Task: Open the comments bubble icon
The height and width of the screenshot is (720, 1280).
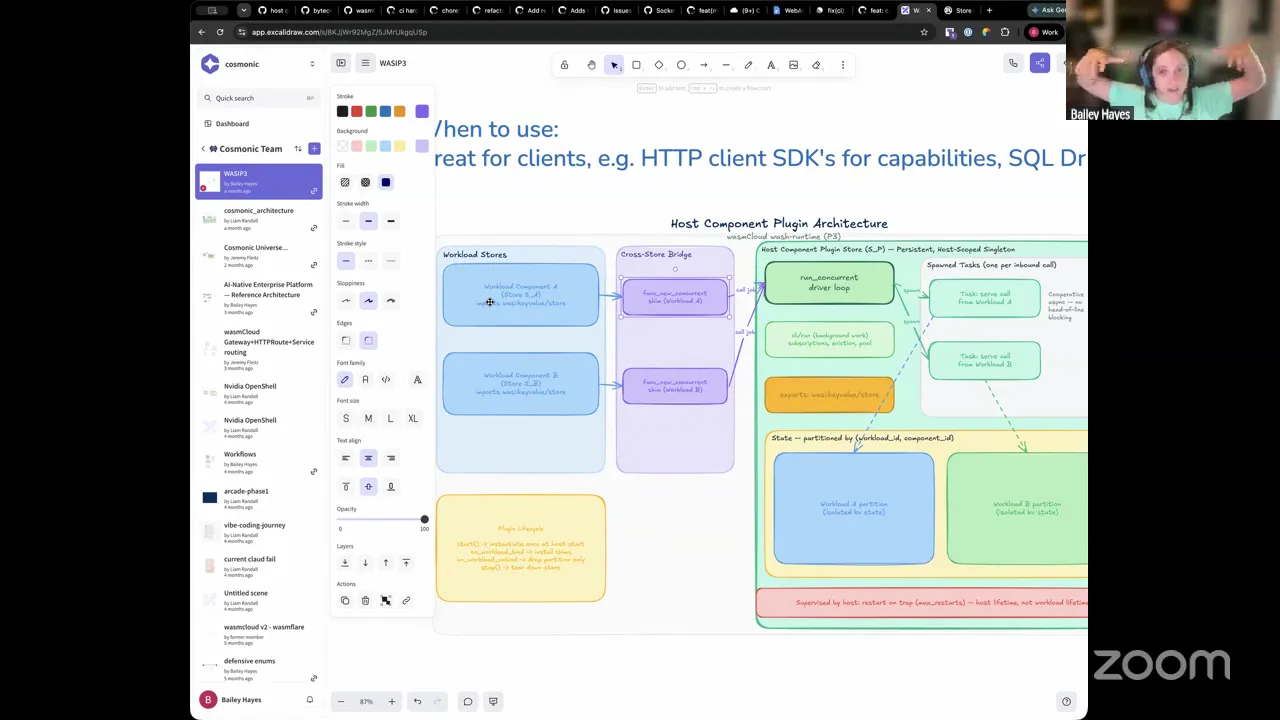Action: coord(468,702)
